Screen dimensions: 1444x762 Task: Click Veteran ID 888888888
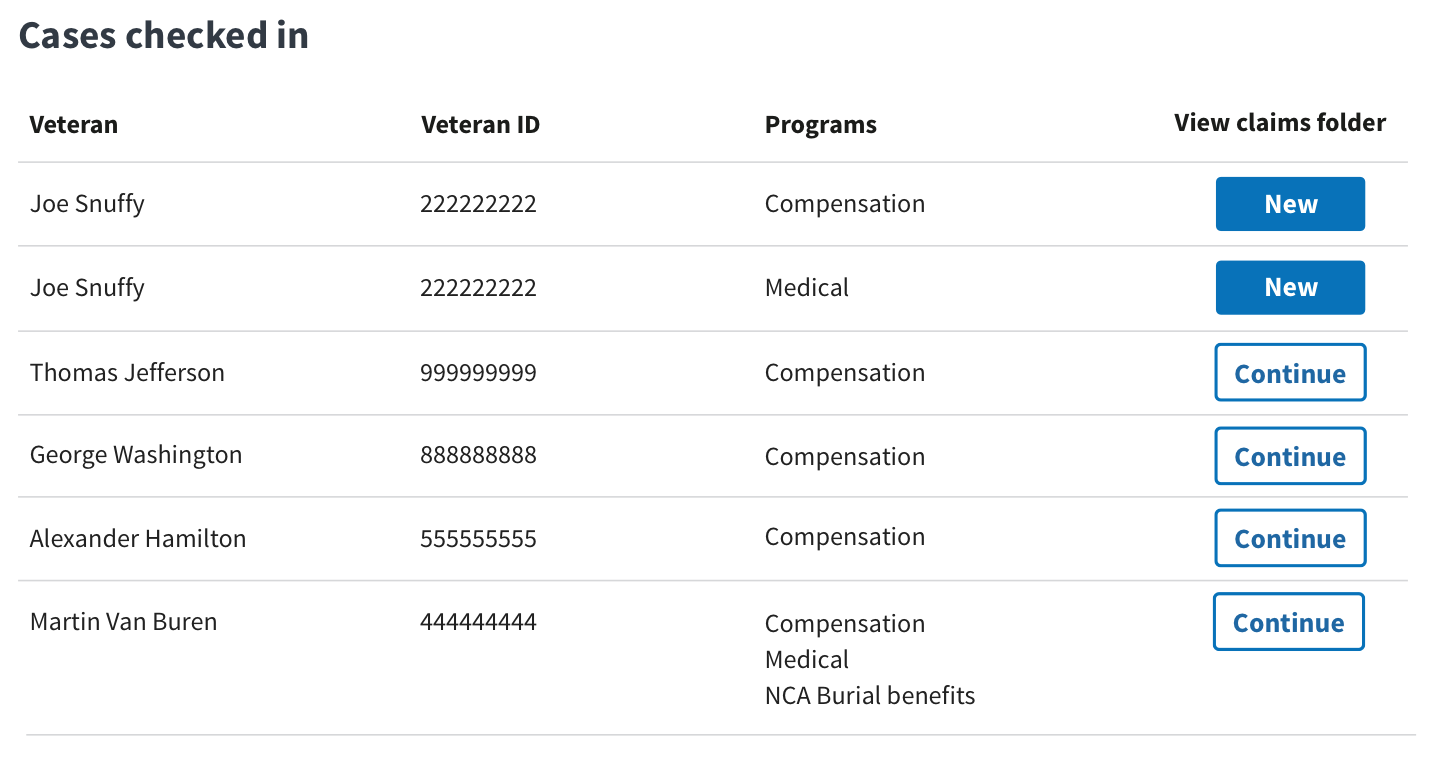click(478, 455)
